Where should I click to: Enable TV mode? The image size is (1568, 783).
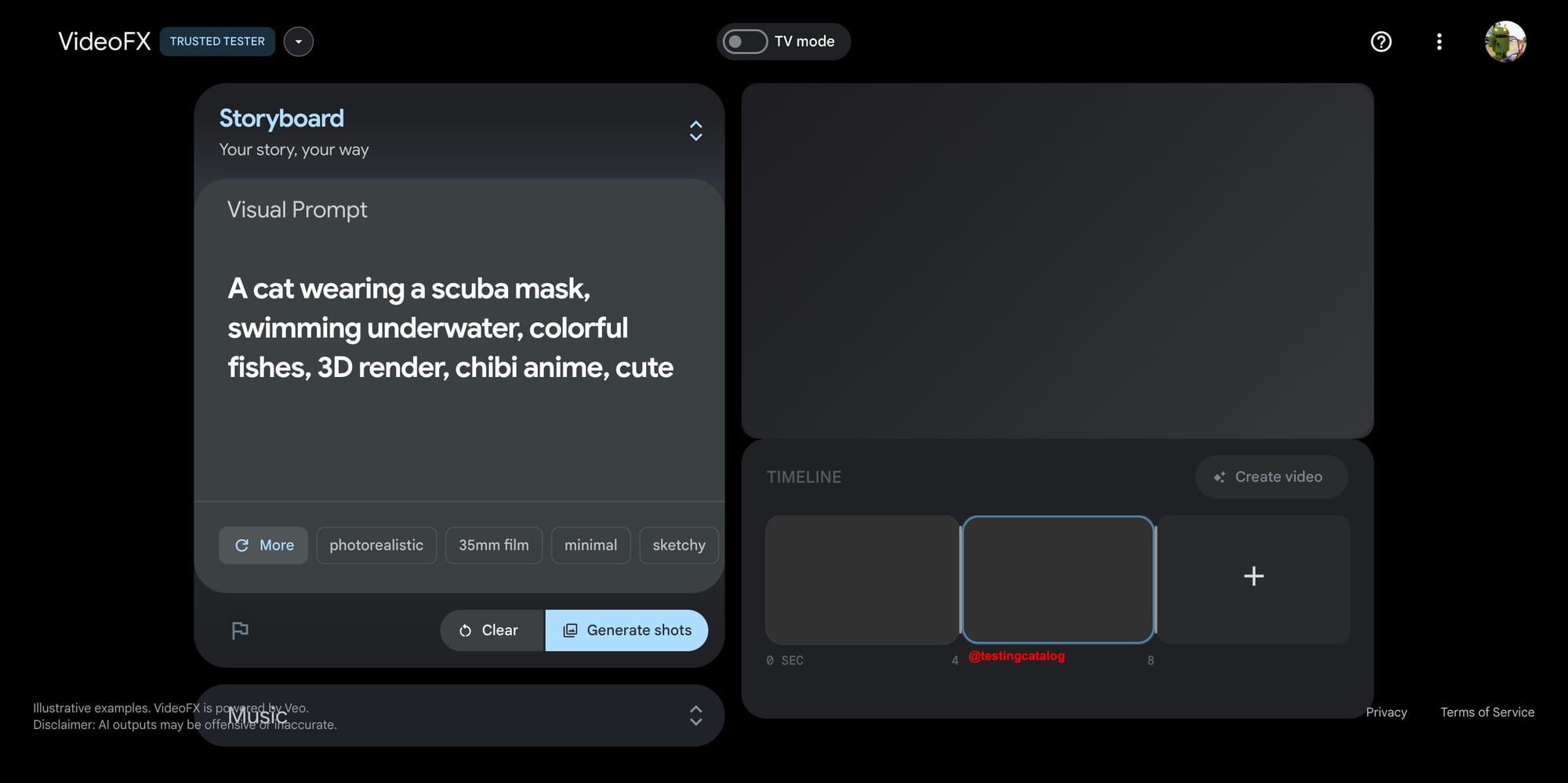click(x=746, y=42)
